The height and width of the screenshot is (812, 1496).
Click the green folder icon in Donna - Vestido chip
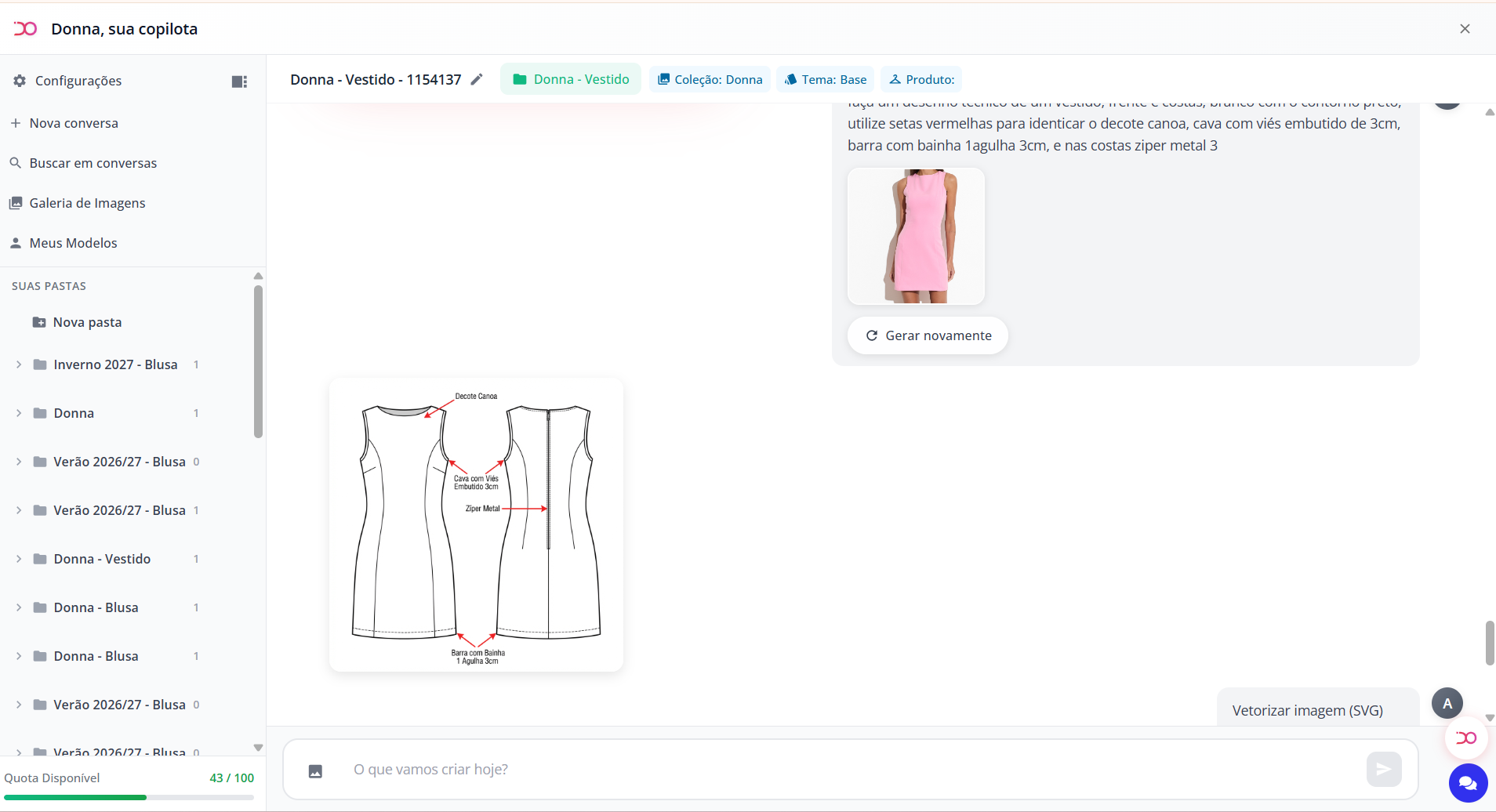519,79
